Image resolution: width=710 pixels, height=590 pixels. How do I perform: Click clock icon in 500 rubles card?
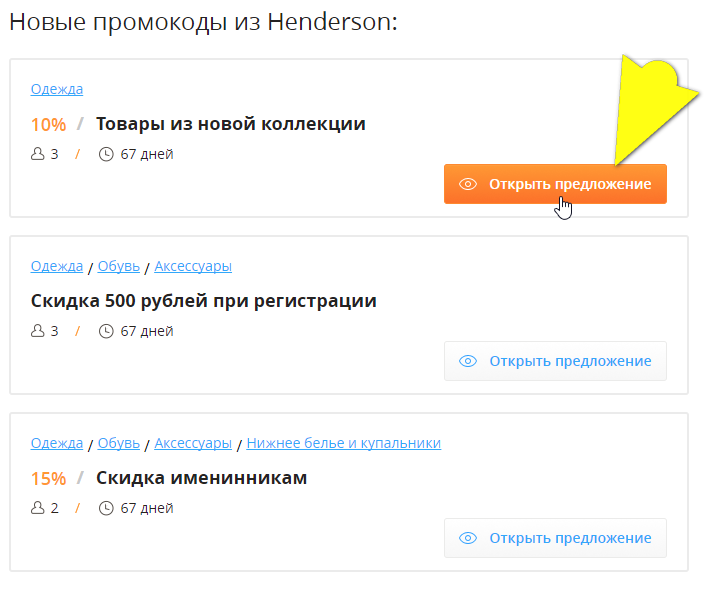[x=106, y=331]
